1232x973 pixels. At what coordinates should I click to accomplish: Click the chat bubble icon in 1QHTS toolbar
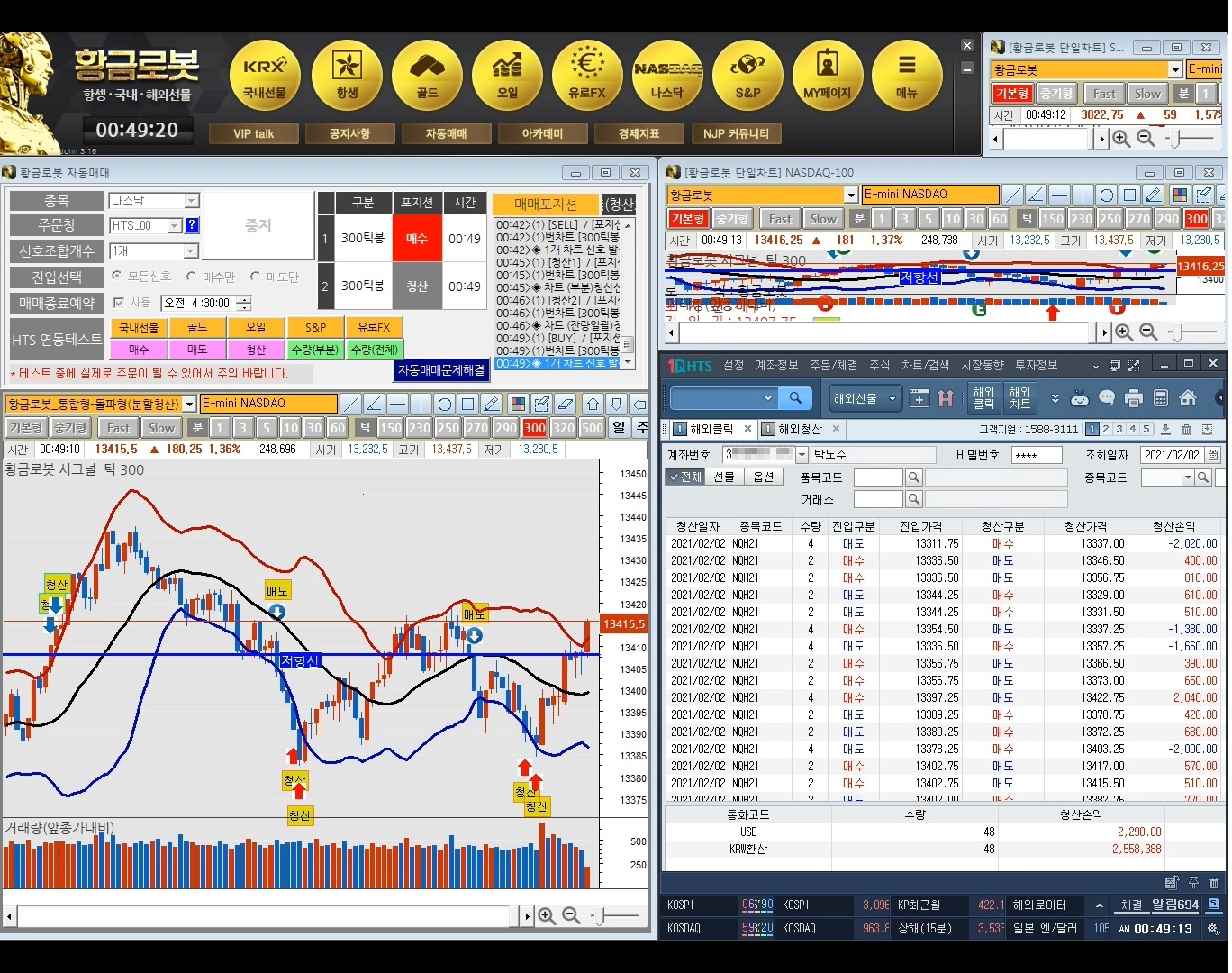coord(1107,398)
